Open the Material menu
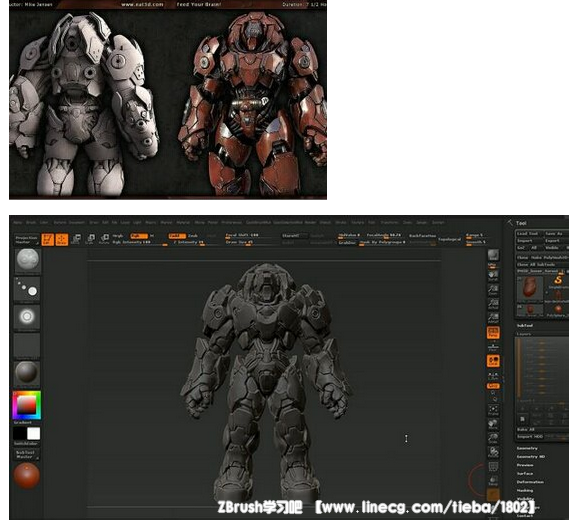The image size is (572, 524). pyautogui.click(x=183, y=222)
